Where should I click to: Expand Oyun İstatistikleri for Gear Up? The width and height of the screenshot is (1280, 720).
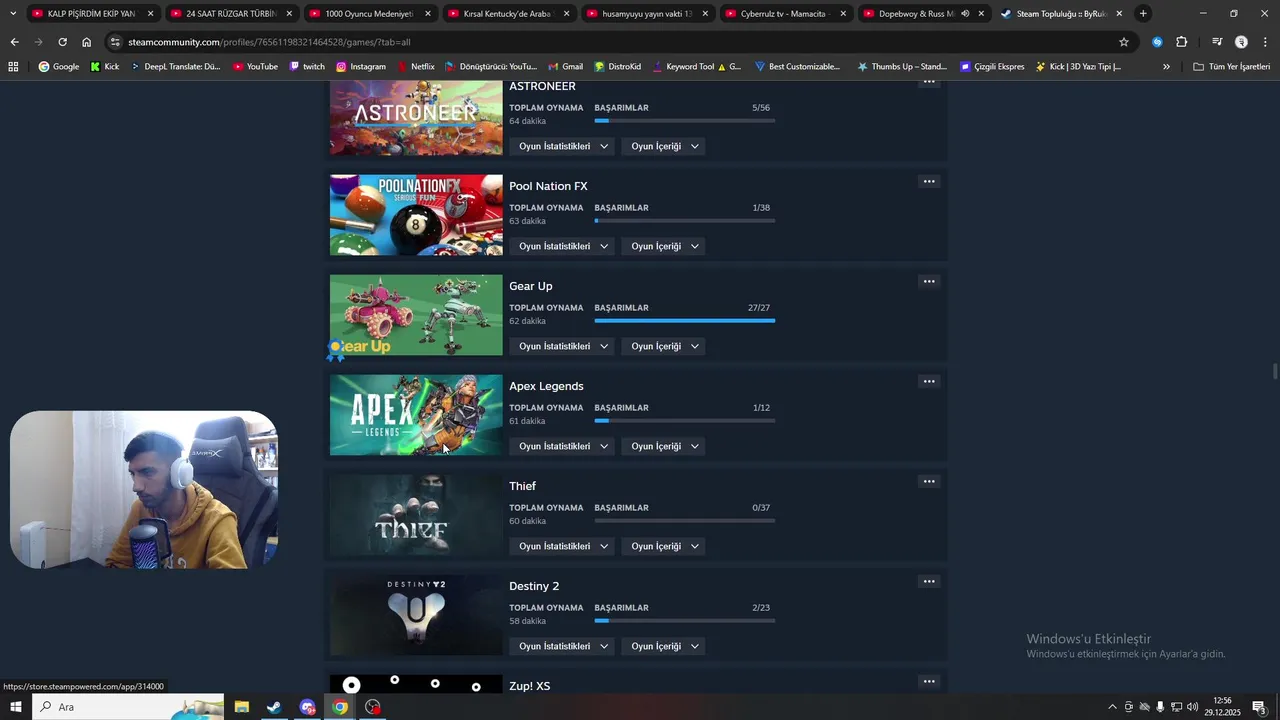point(563,346)
